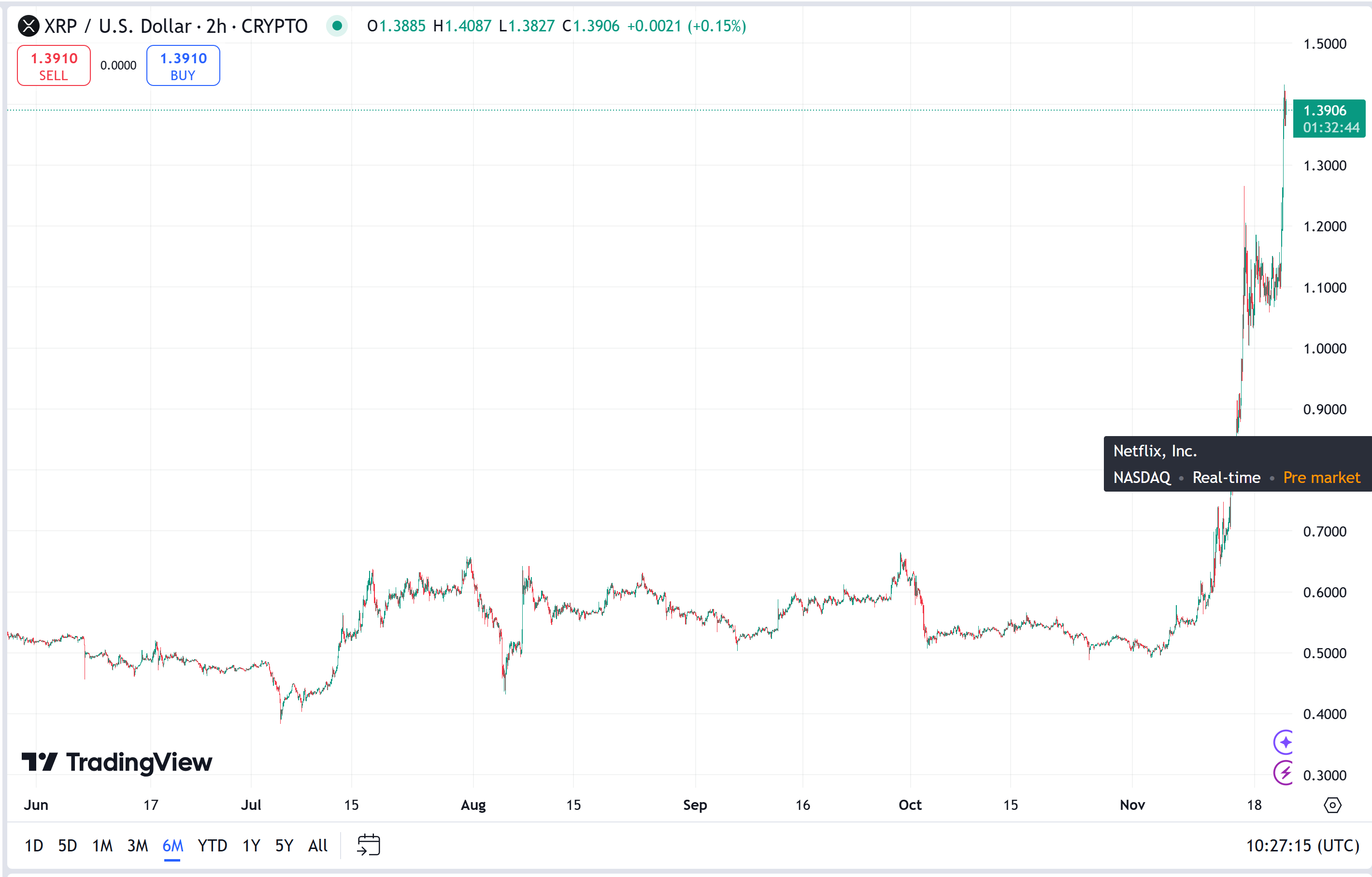This screenshot has height=877, width=1372.
Task: Click the green market status dot
Action: (x=337, y=26)
